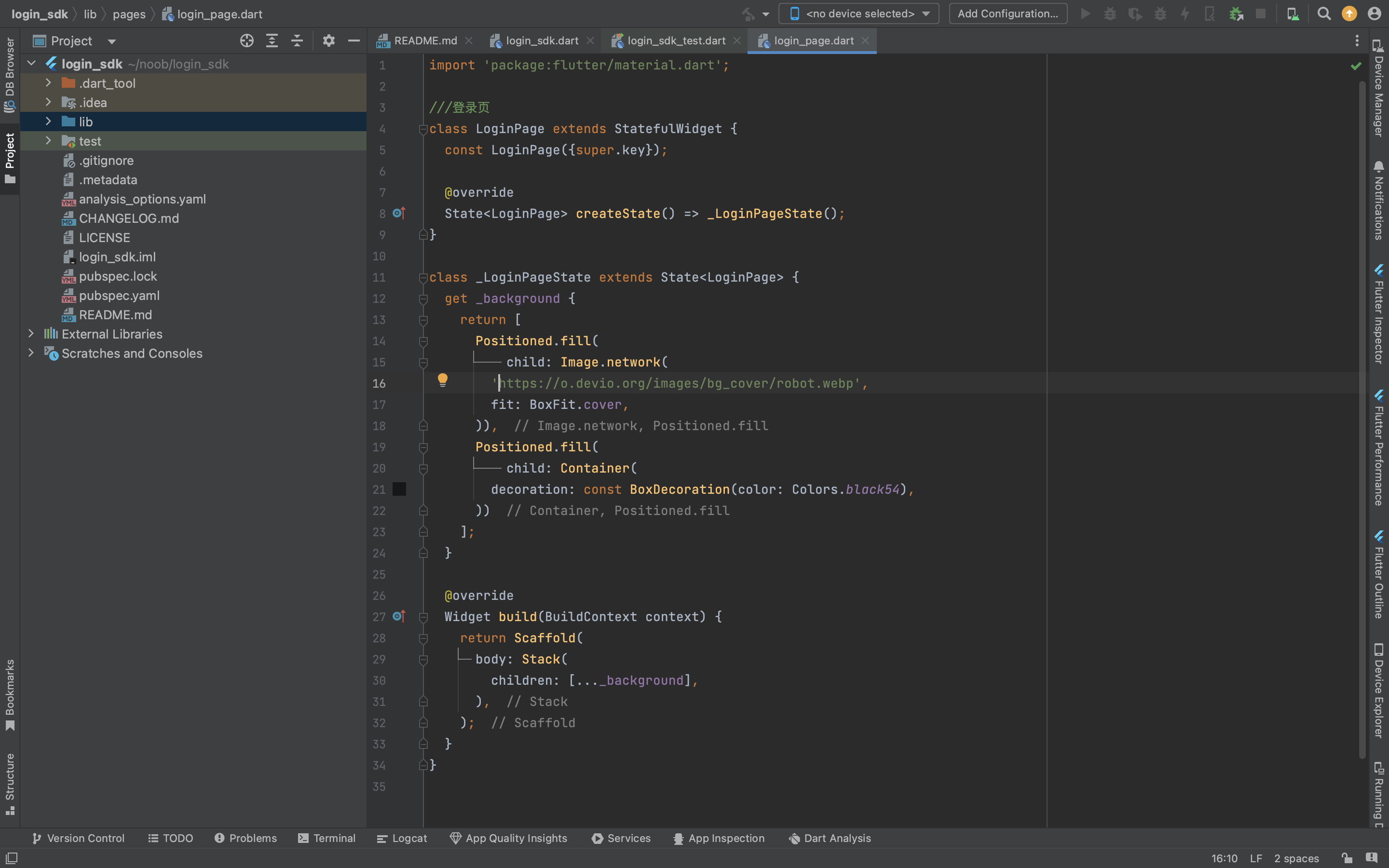This screenshot has height=868, width=1389.
Task: Open editor tabs more options menu
Action: tap(1357, 41)
